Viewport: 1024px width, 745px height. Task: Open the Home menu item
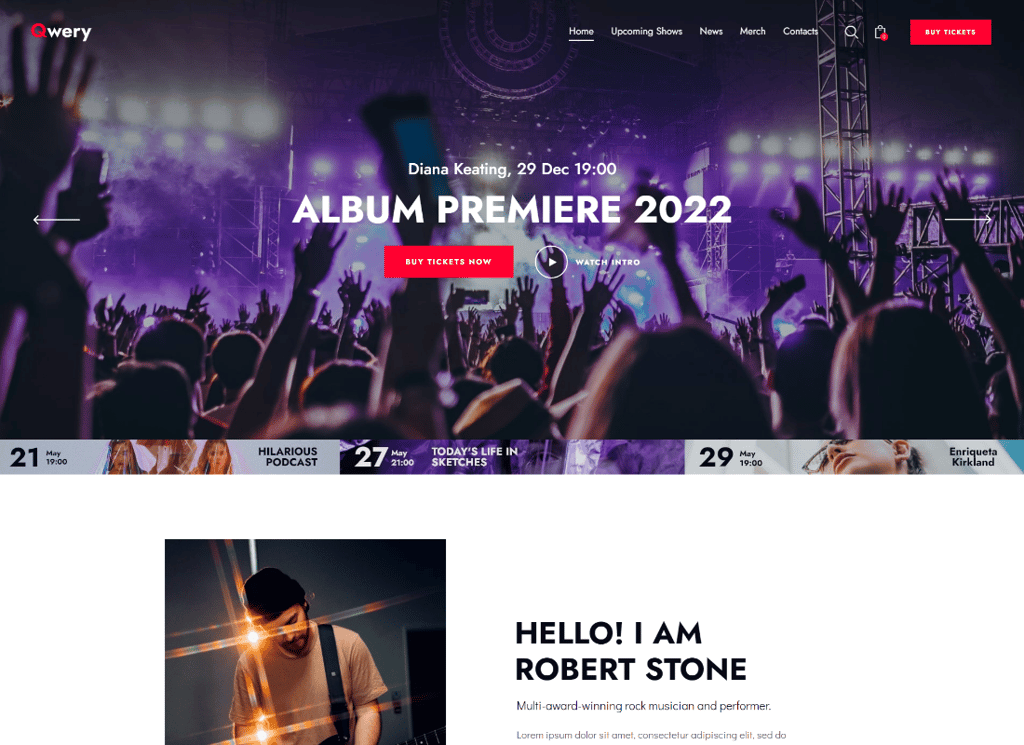coord(581,31)
